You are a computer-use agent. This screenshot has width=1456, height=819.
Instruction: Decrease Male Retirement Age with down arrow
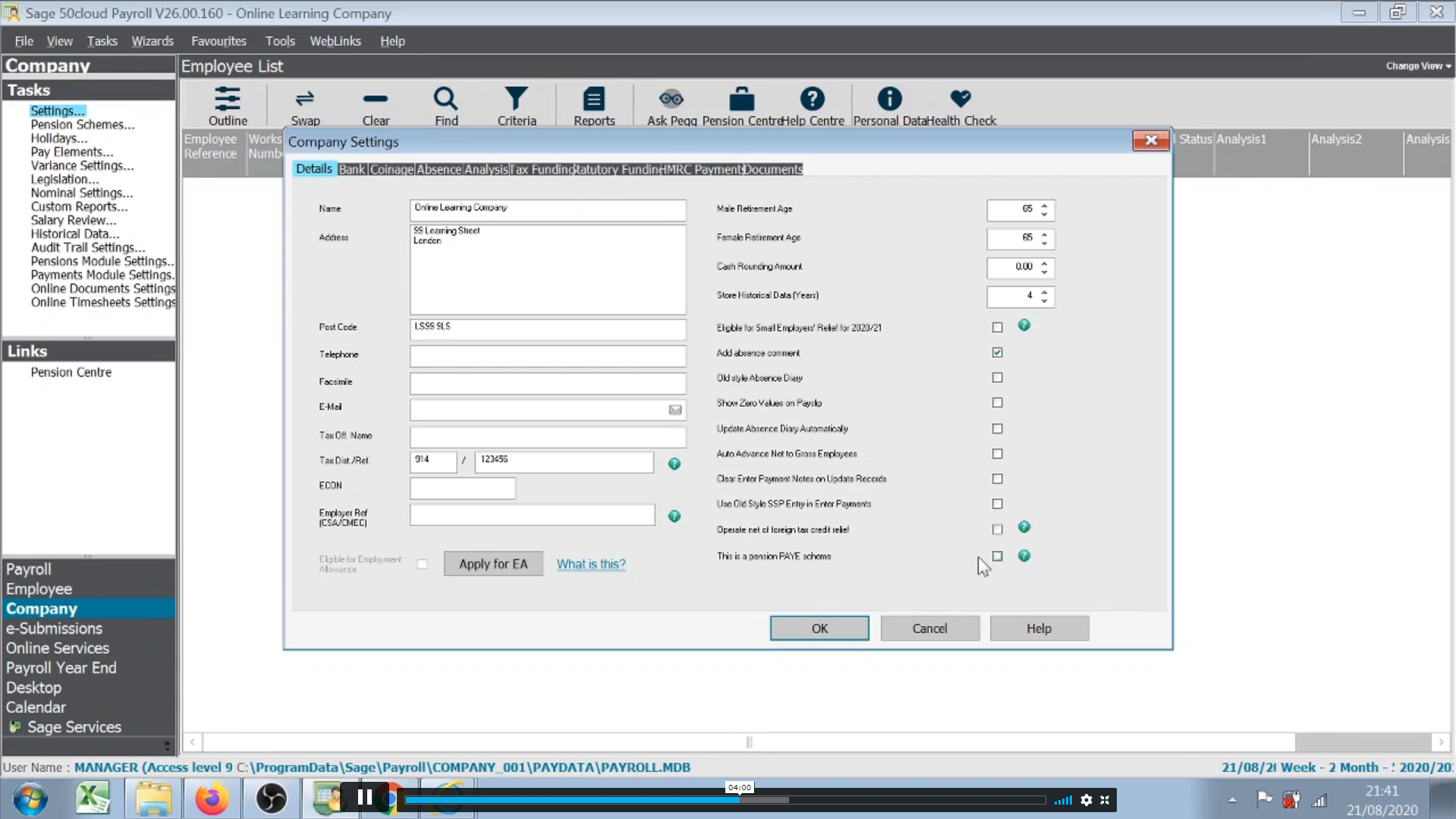pos(1045,215)
